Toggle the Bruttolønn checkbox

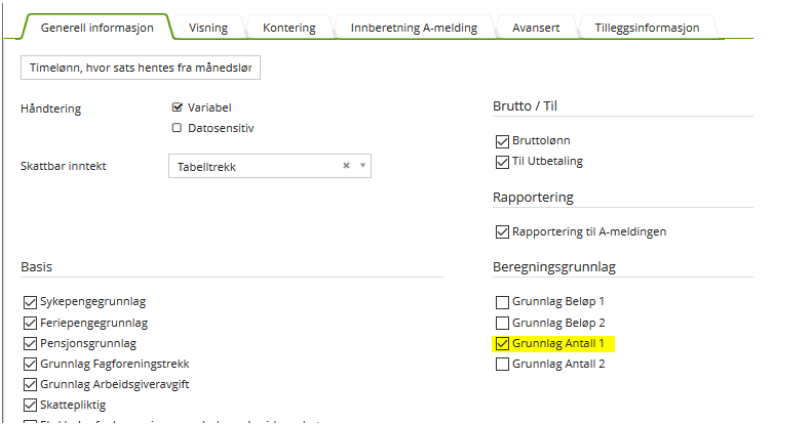(502, 141)
